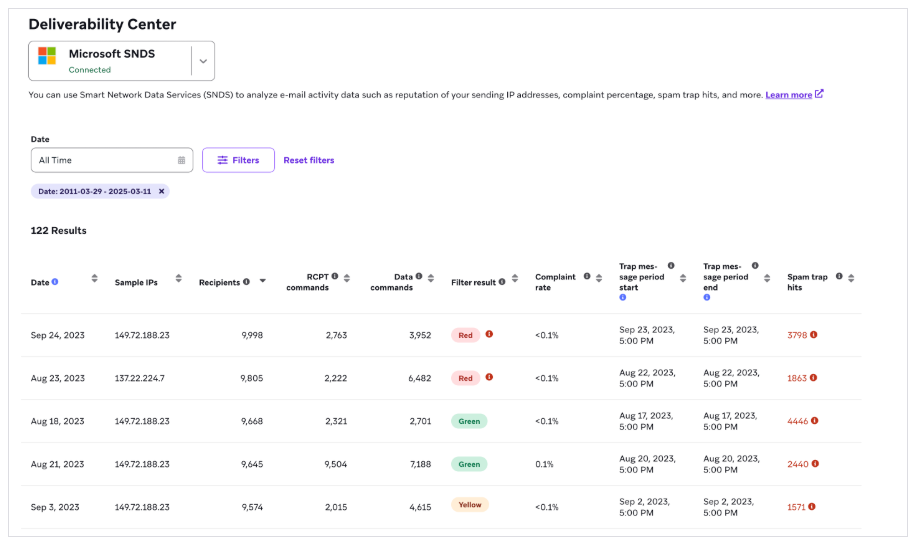914x547 pixels.
Task: Sort table by Complaint rate column
Action: [x=599, y=279]
